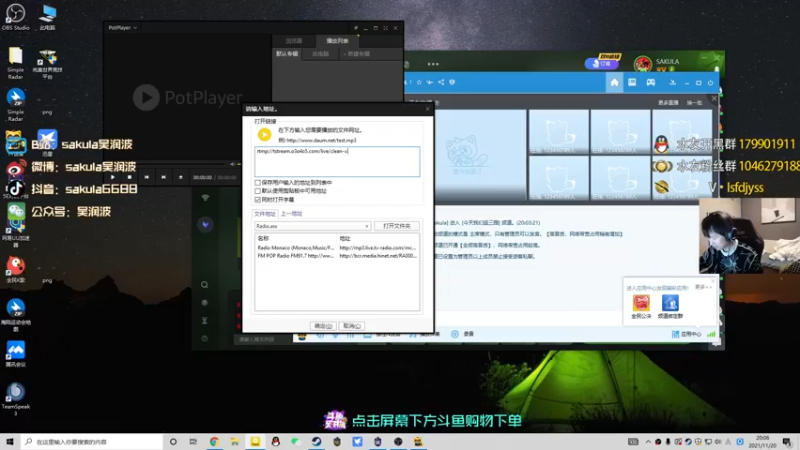Select 此电脑 tab in PotPlayer playlist
This screenshot has width=800, height=450.
(x=320, y=54)
